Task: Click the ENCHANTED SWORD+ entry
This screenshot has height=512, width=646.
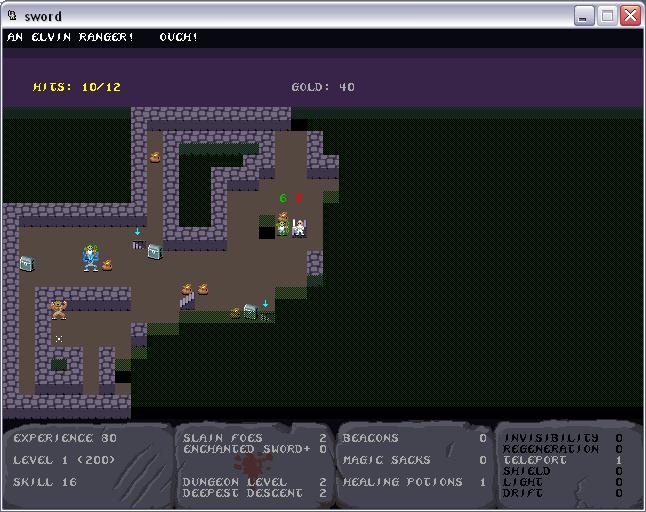Action: pos(254,449)
